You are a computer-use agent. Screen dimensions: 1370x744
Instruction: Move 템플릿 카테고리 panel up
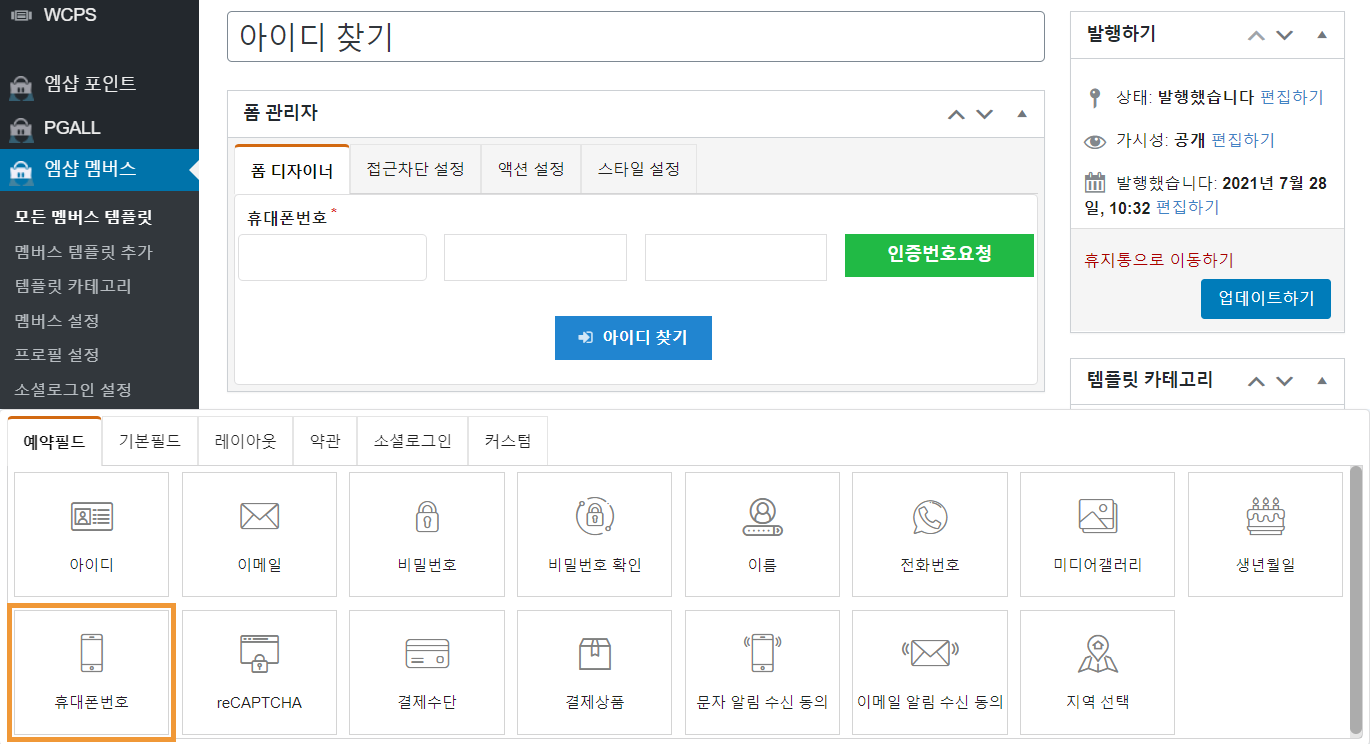click(x=1256, y=381)
